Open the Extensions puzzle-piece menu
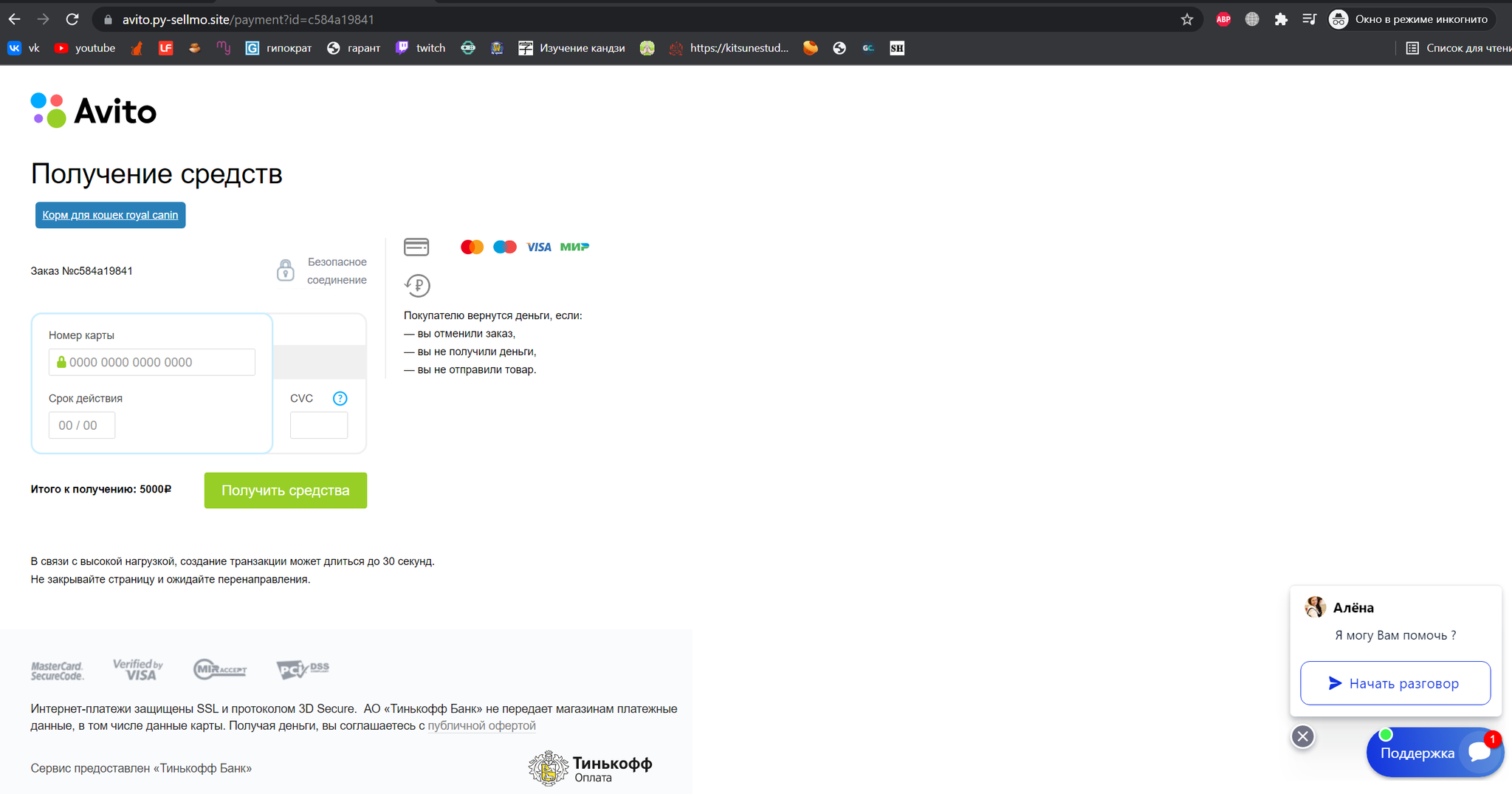Image resolution: width=1512 pixels, height=794 pixels. tap(1281, 20)
